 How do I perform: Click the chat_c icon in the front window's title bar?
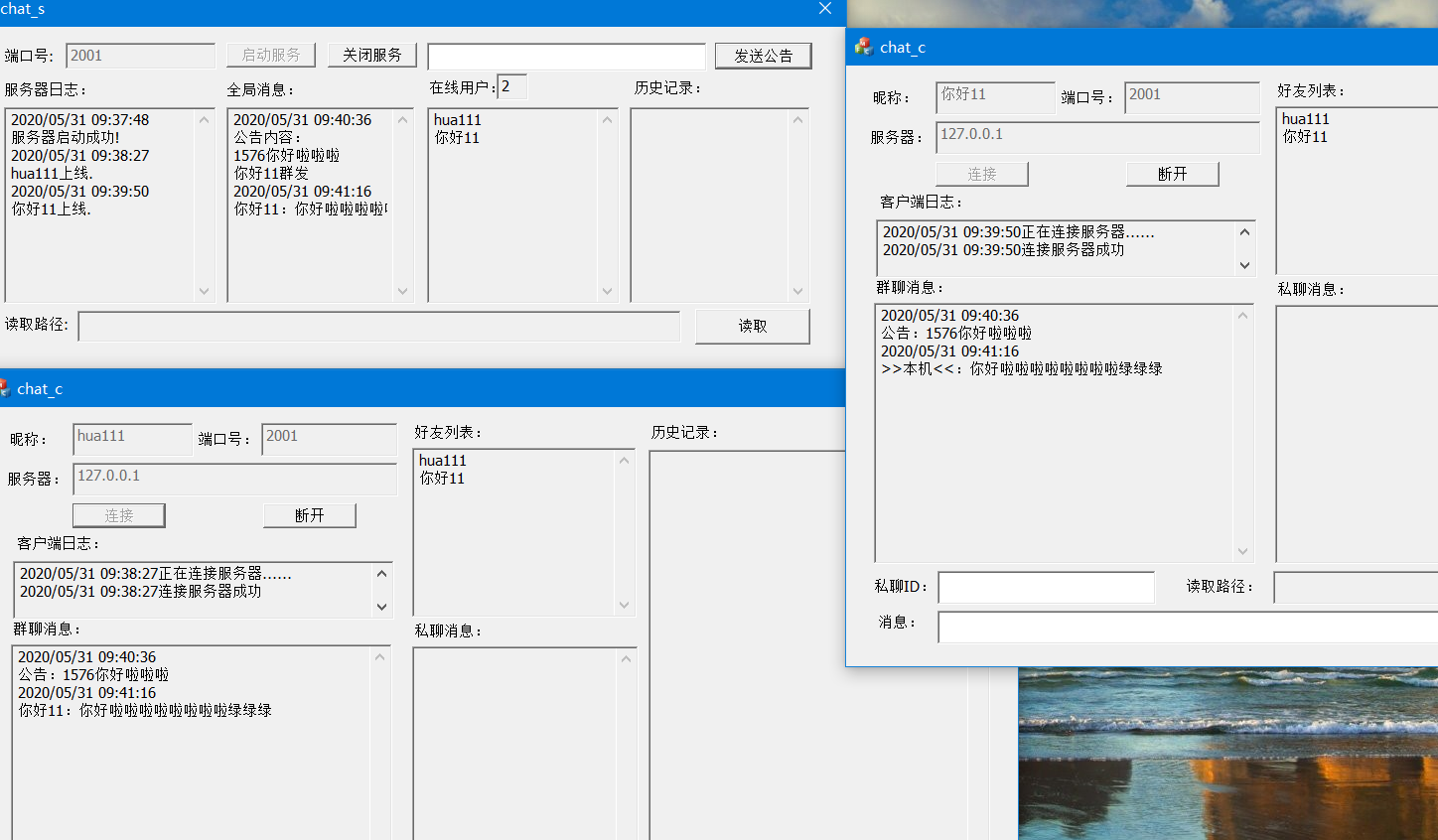coord(863,47)
